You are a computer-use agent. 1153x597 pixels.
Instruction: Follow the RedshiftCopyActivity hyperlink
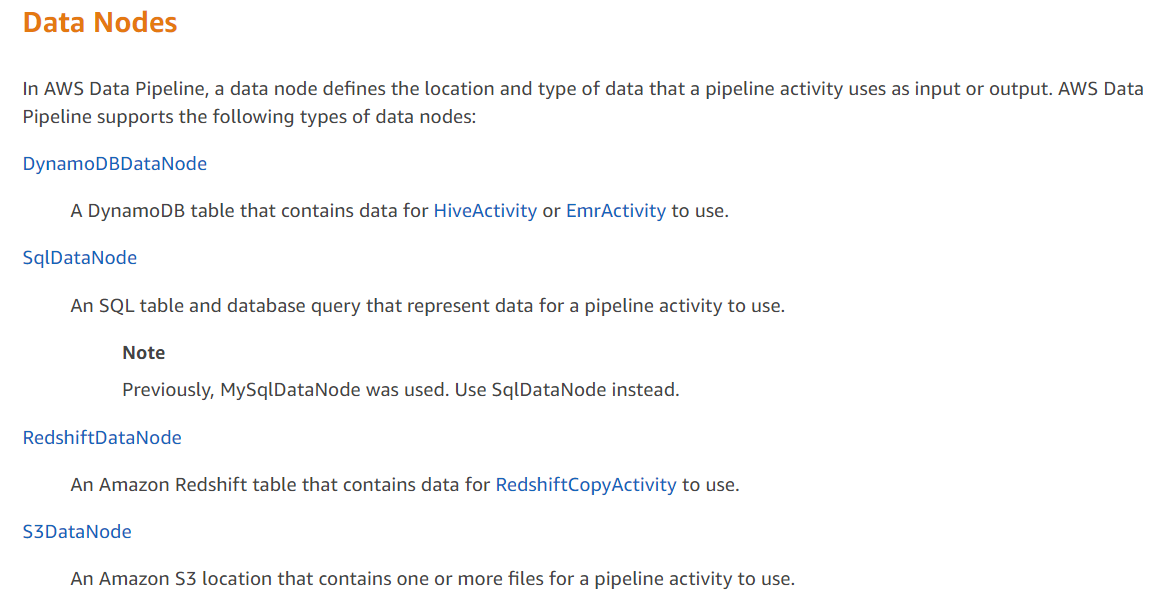(x=586, y=485)
